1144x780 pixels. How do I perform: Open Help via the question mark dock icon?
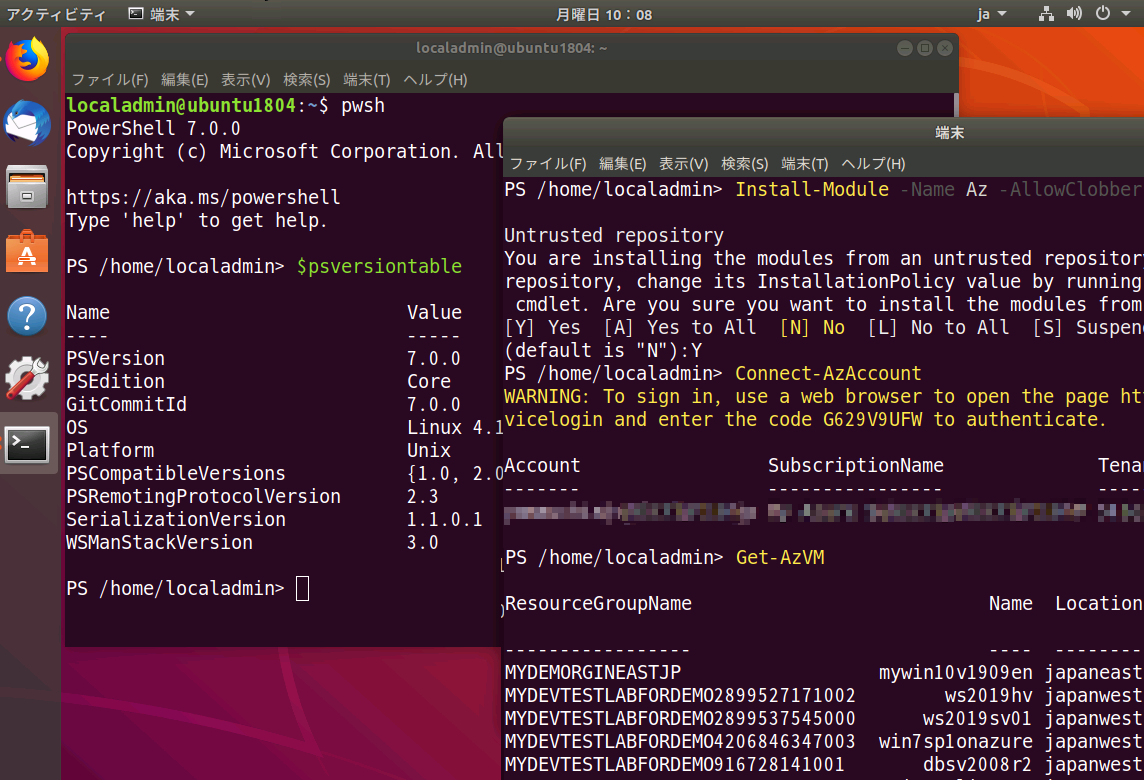point(27,316)
